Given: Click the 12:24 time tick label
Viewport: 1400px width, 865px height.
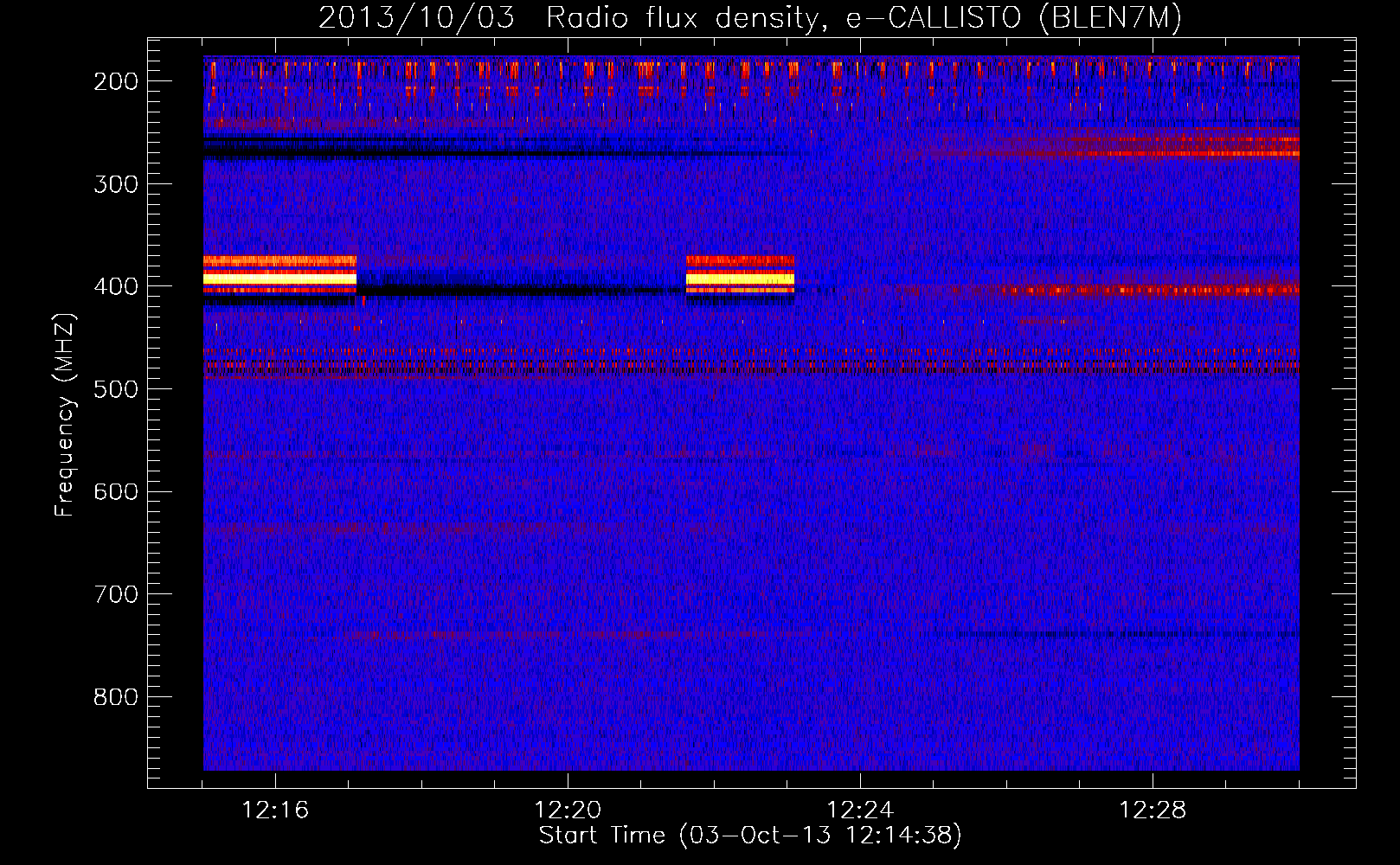Looking at the screenshot, I should tap(860, 811).
